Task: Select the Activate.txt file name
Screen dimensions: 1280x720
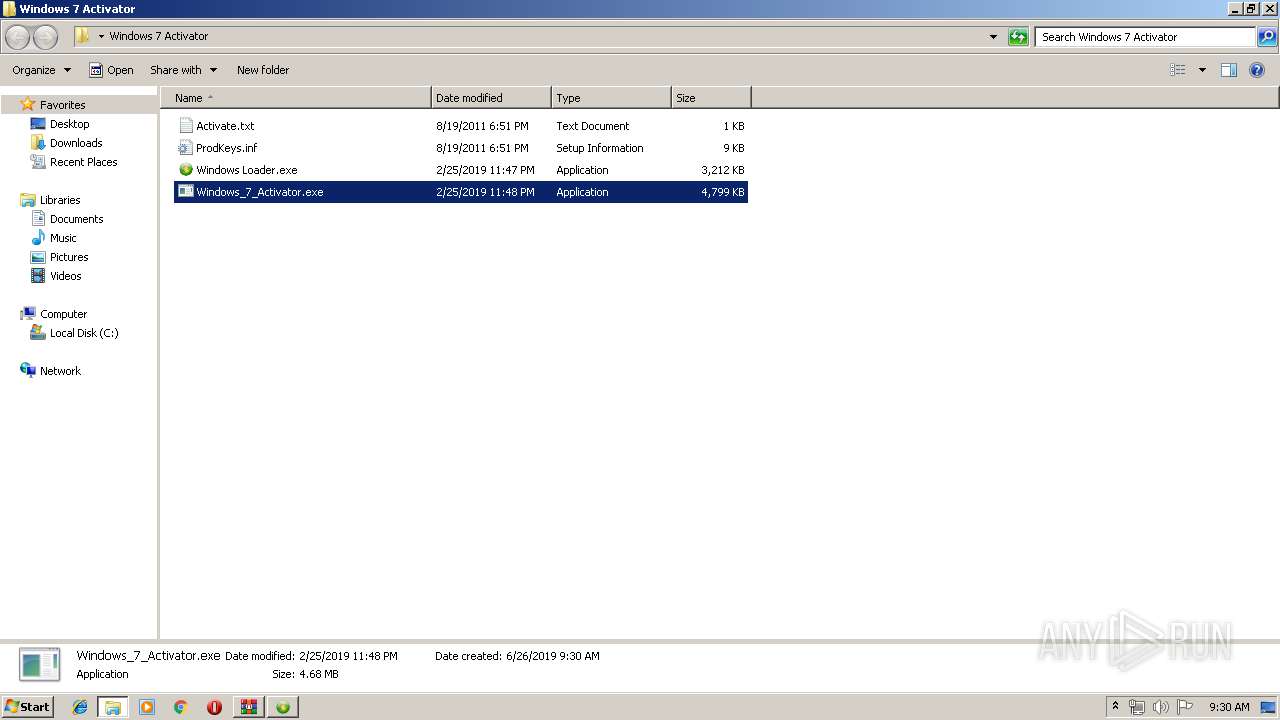Action: 225,126
